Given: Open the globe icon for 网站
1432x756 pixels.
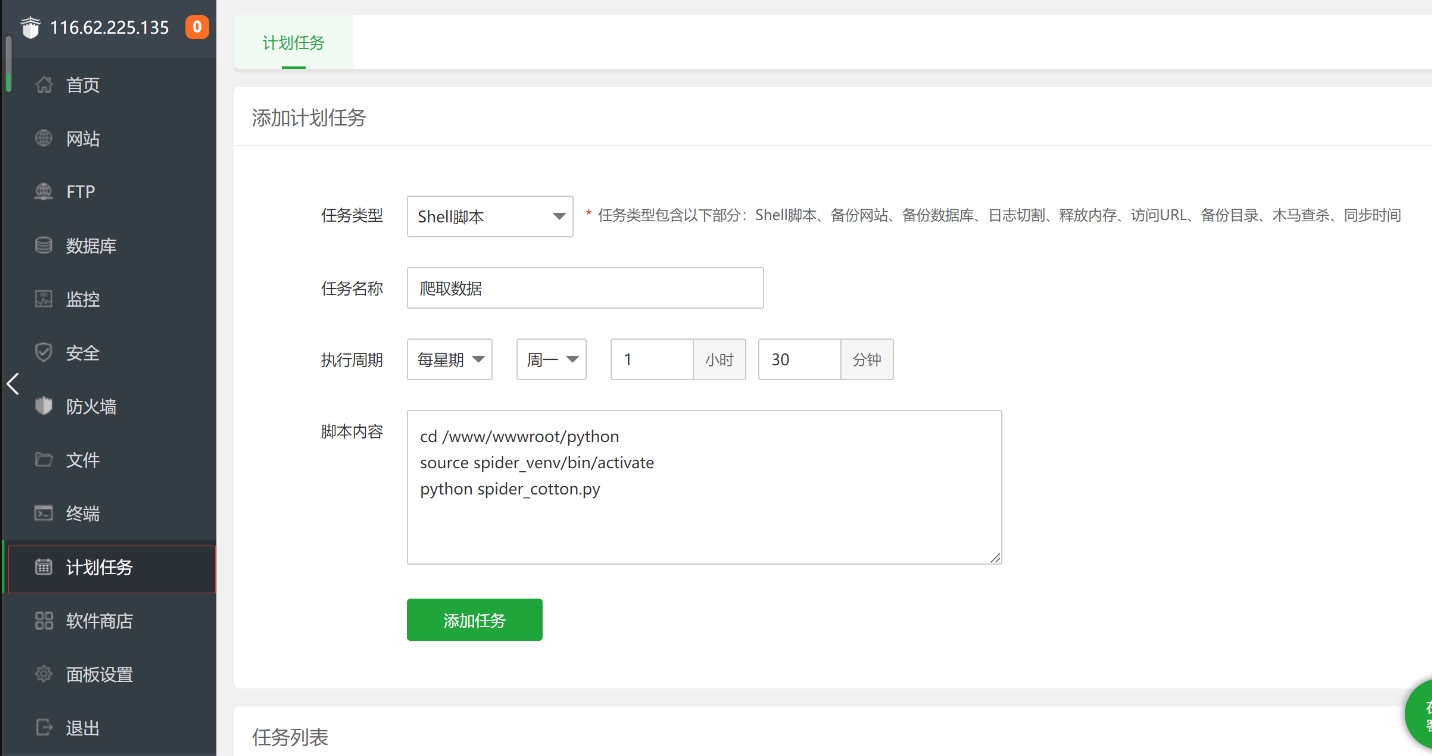Looking at the screenshot, I should [44, 139].
